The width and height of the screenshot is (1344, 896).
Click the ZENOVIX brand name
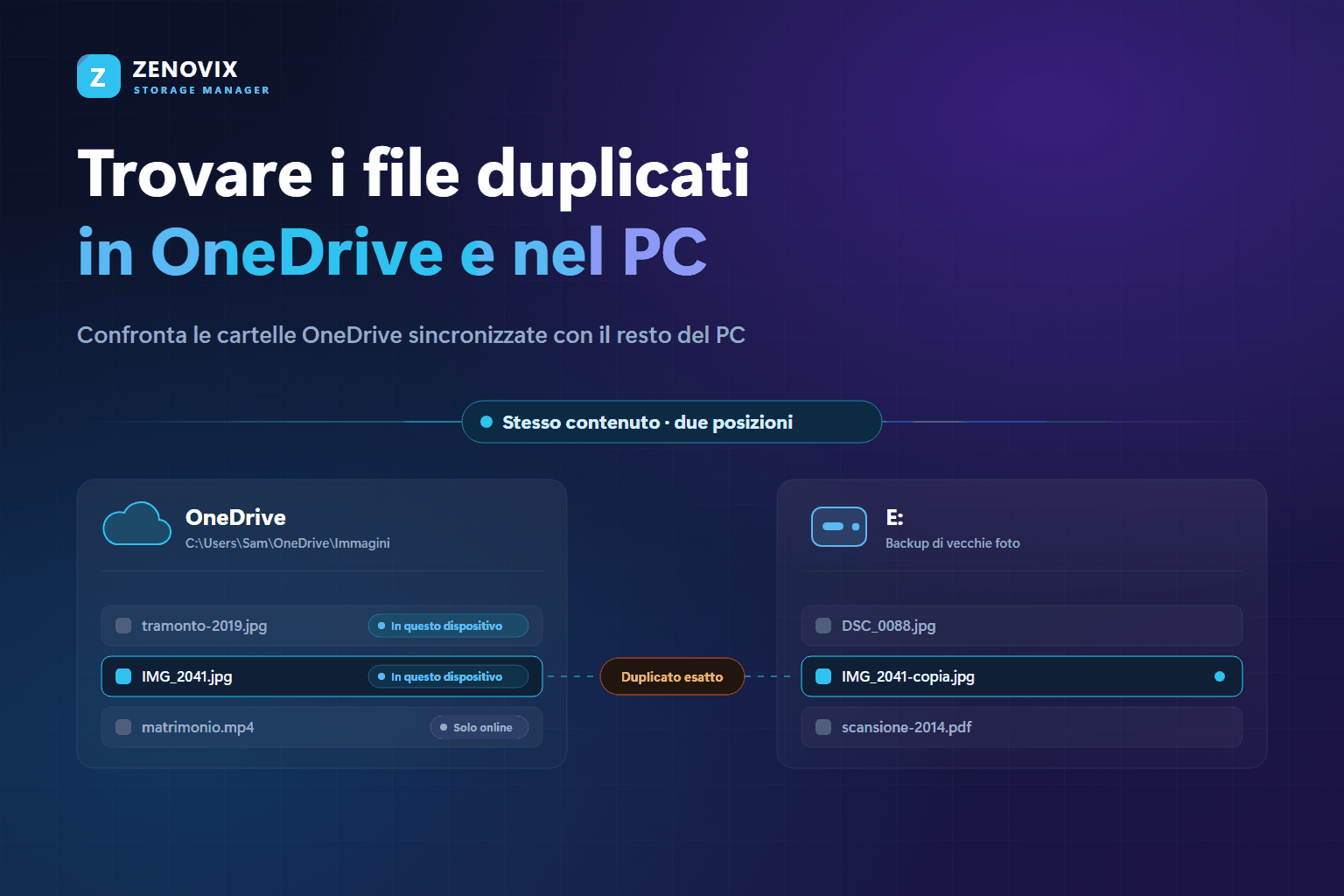point(185,69)
